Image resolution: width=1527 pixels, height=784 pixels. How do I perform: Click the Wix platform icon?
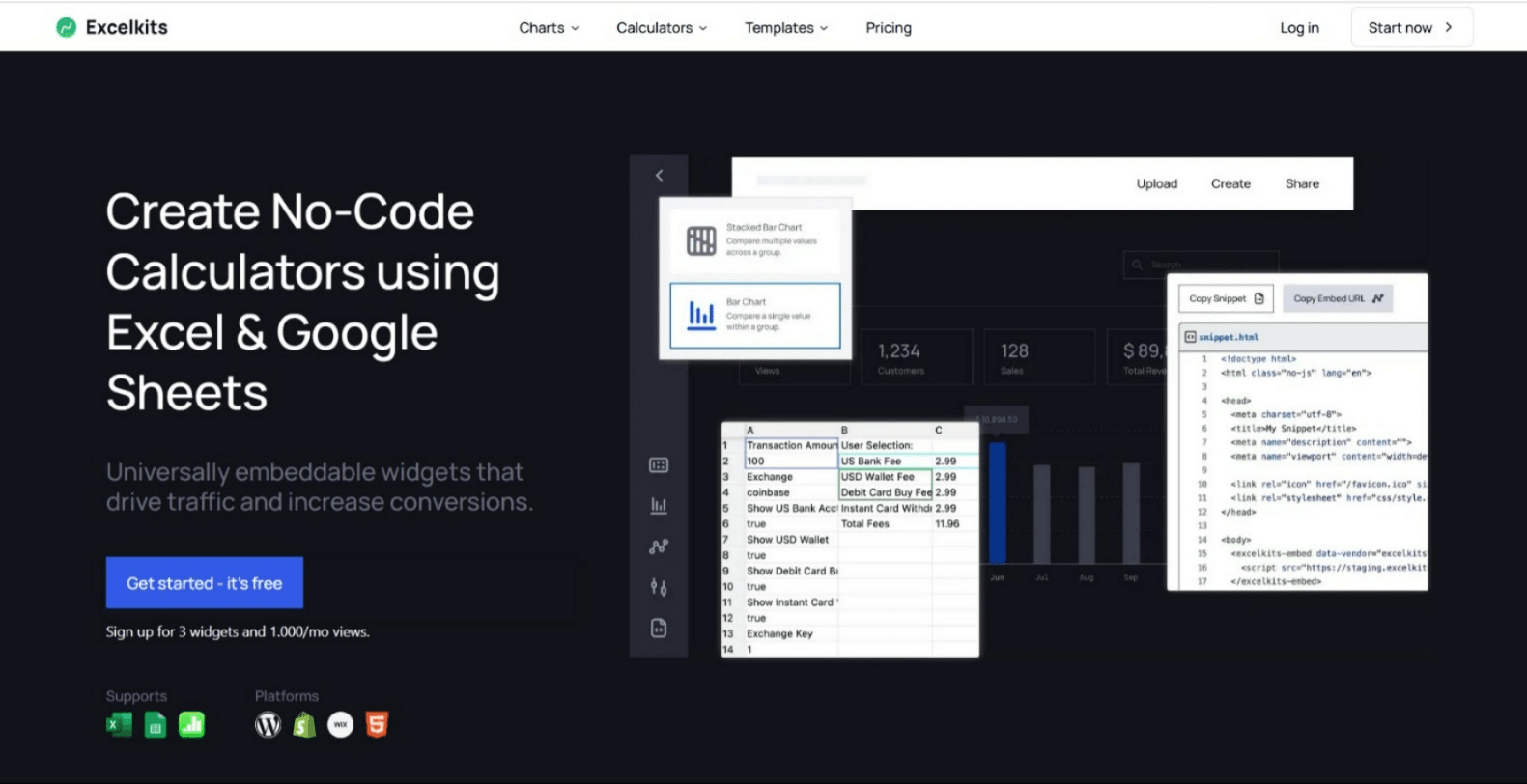pyautogui.click(x=340, y=724)
